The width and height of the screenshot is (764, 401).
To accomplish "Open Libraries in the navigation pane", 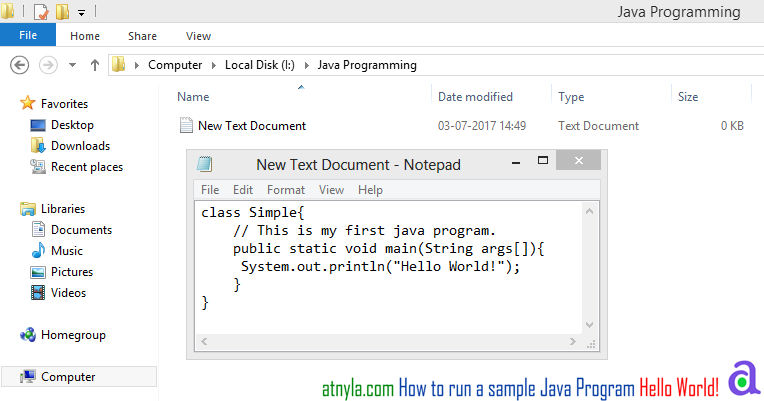I will (63, 209).
